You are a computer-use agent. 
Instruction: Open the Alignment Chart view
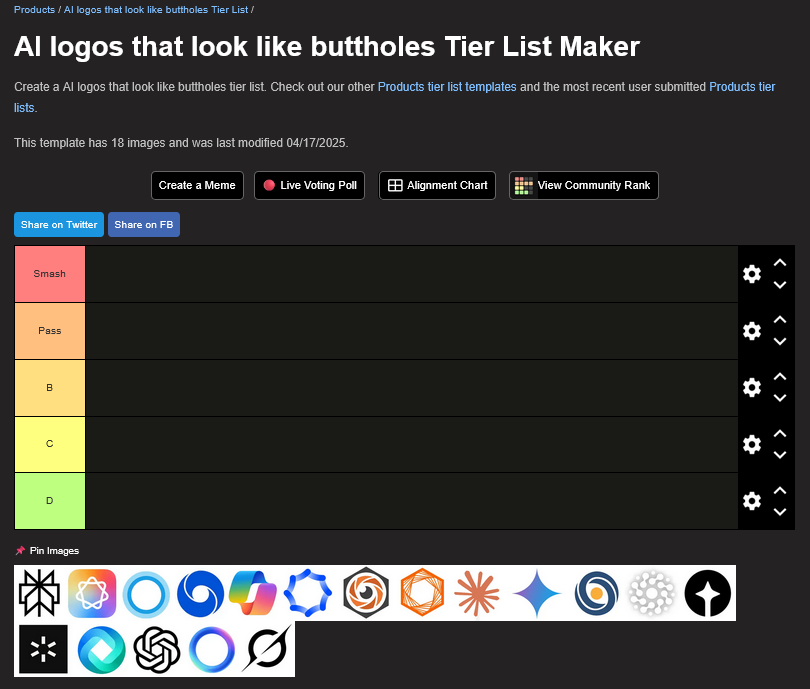[x=437, y=185]
